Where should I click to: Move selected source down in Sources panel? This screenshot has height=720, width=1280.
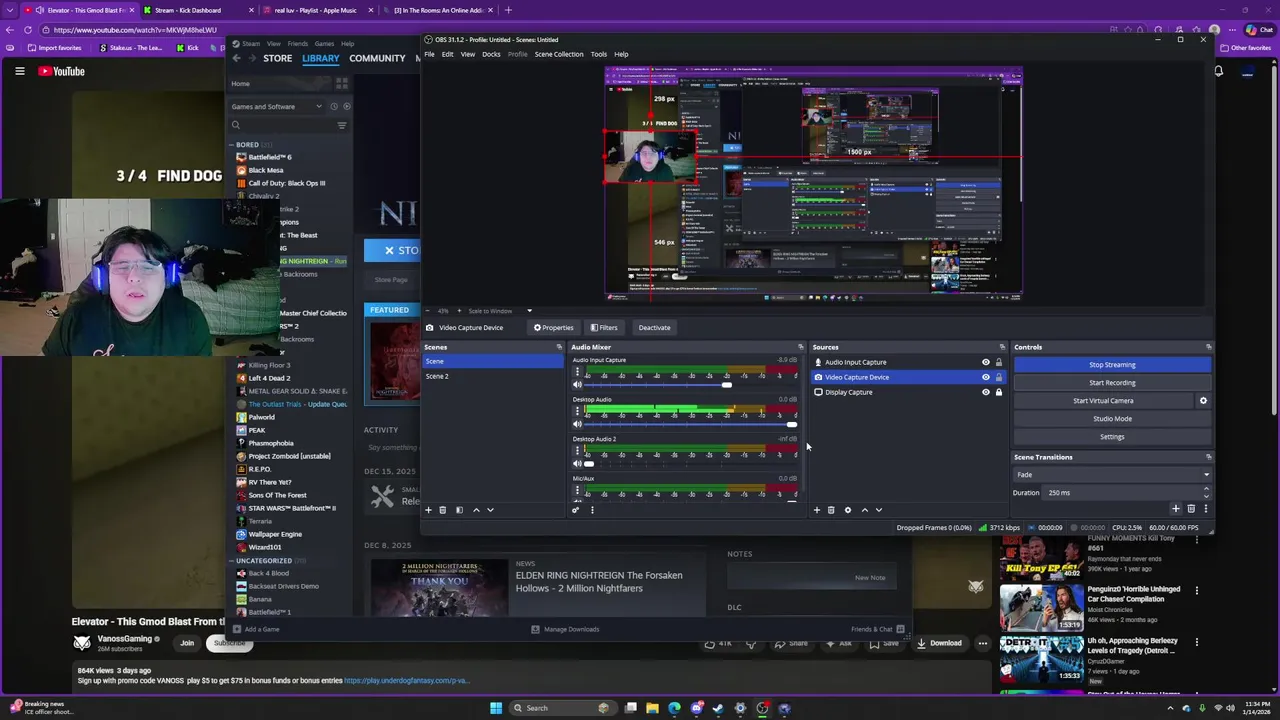point(879,510)
